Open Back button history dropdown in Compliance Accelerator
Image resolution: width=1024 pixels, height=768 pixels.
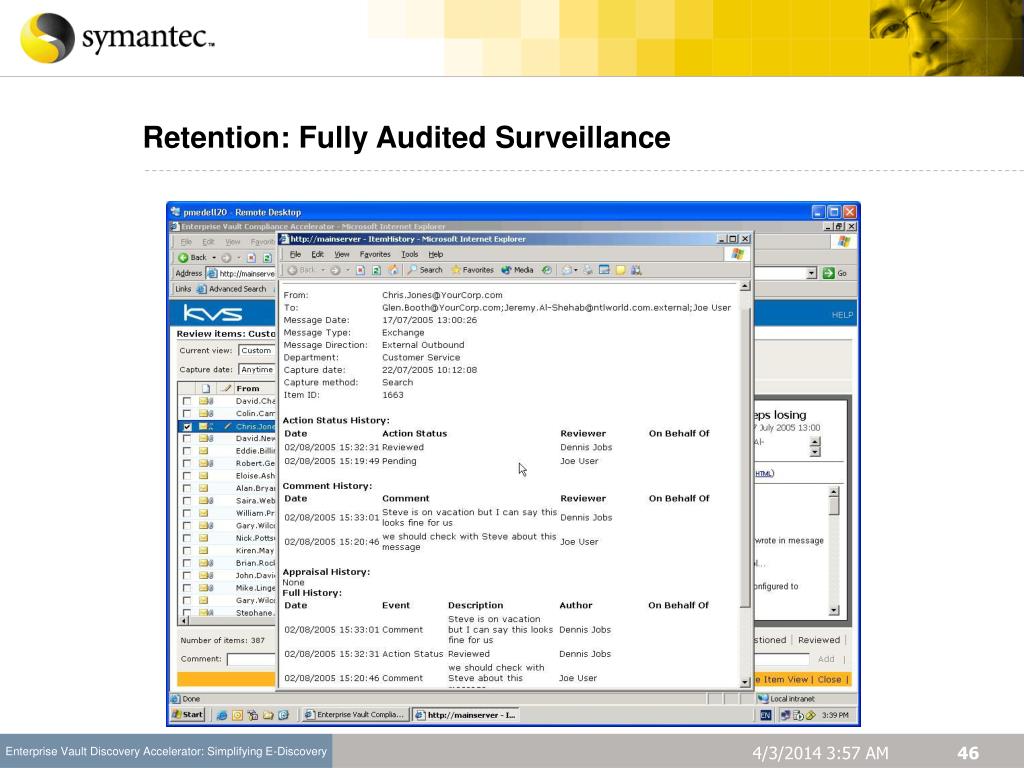[214, 258]
